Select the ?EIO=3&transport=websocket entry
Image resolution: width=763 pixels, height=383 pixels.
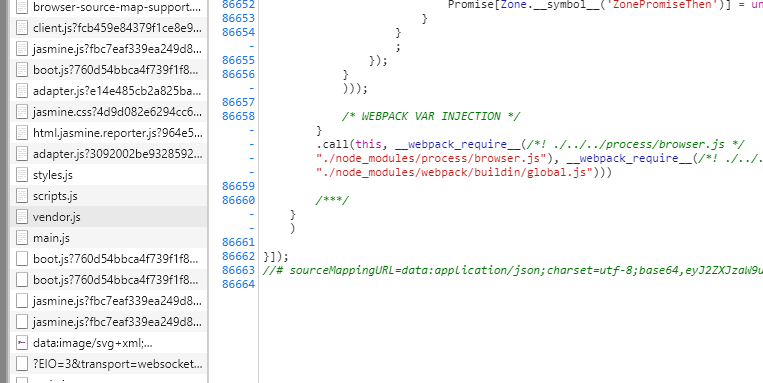pyautogui.click(x=109, y=364)
